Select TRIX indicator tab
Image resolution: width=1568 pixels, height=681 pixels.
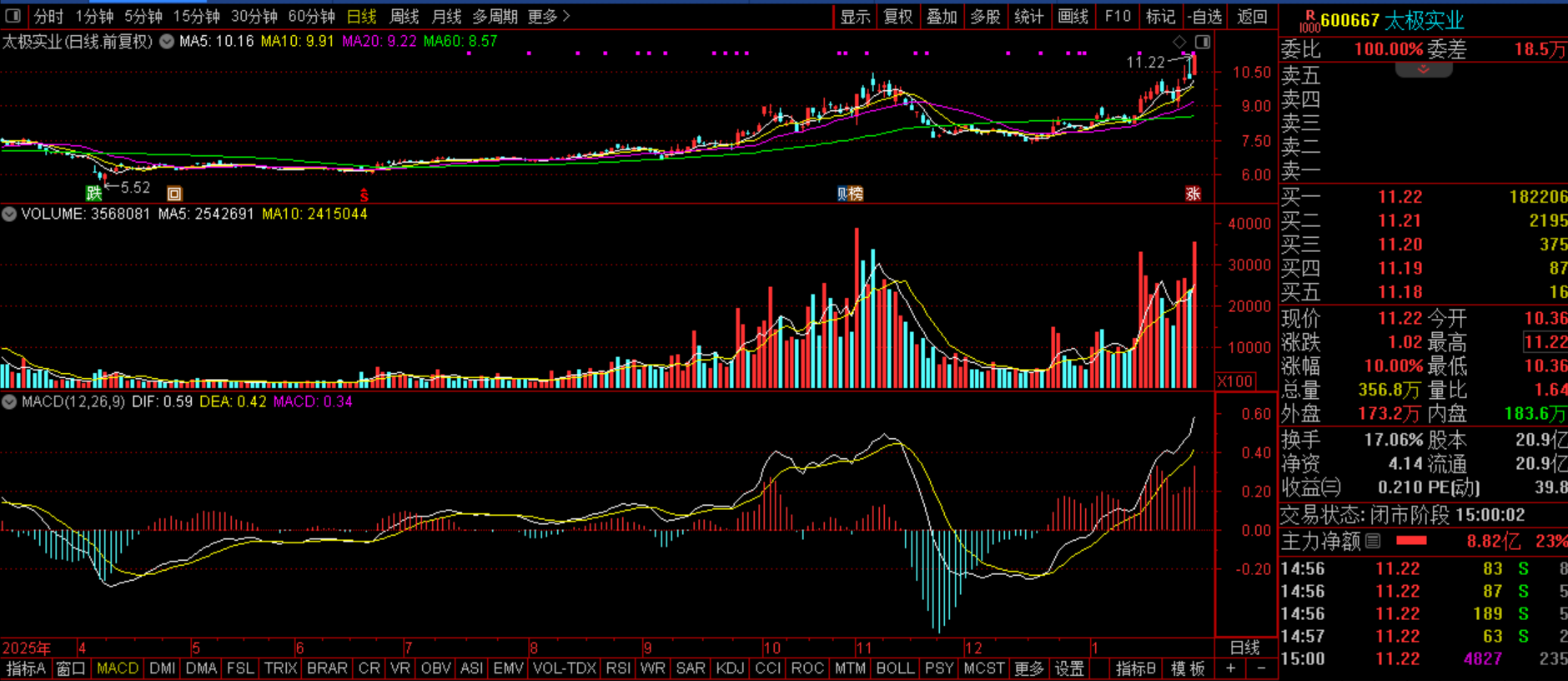280,668
